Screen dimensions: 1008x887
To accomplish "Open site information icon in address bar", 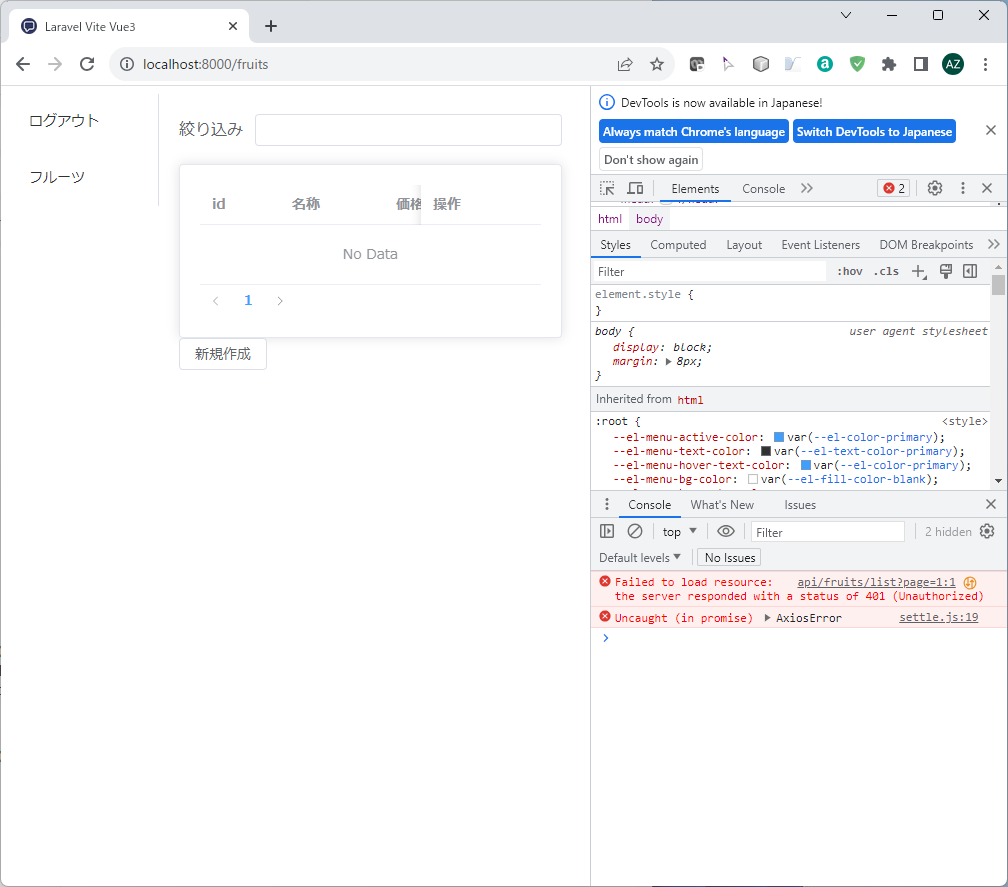I will (x=127, y=64).
